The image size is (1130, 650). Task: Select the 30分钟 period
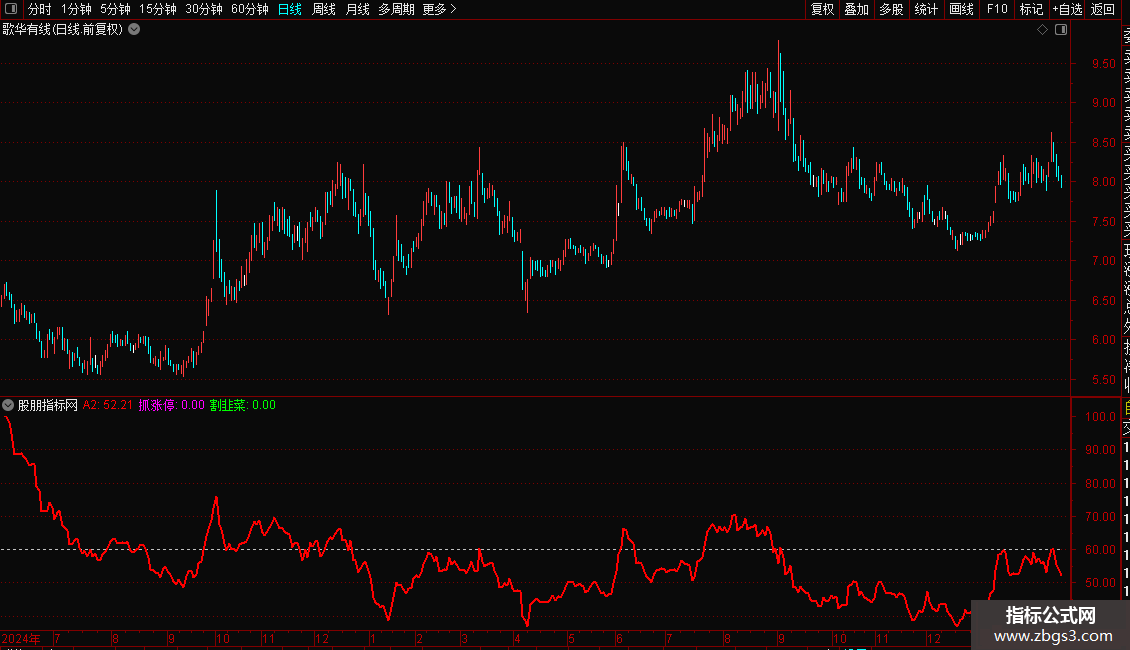coord(204,9)
